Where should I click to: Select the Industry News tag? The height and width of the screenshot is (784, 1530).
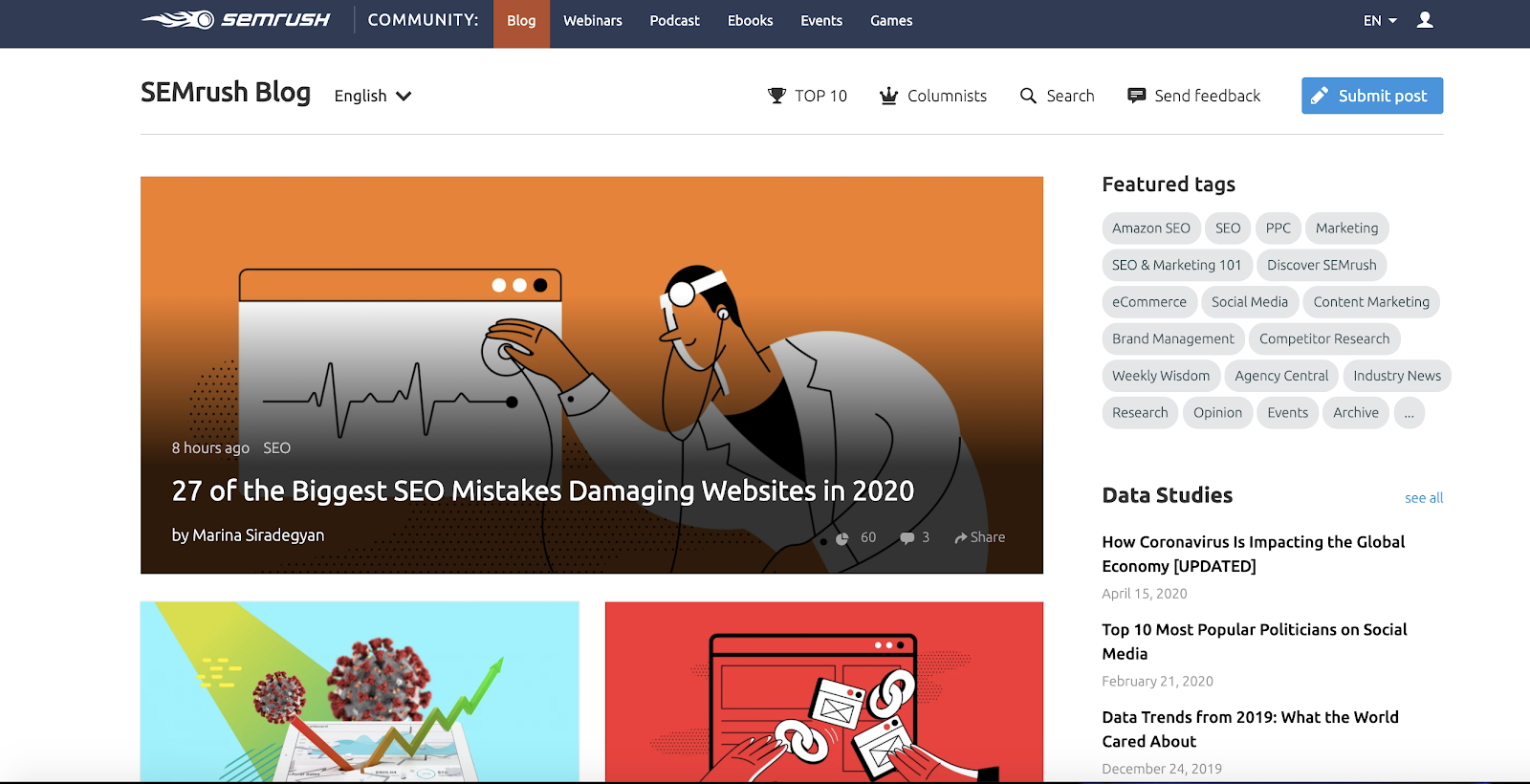pyautogui.click(x=1397, y=376)
